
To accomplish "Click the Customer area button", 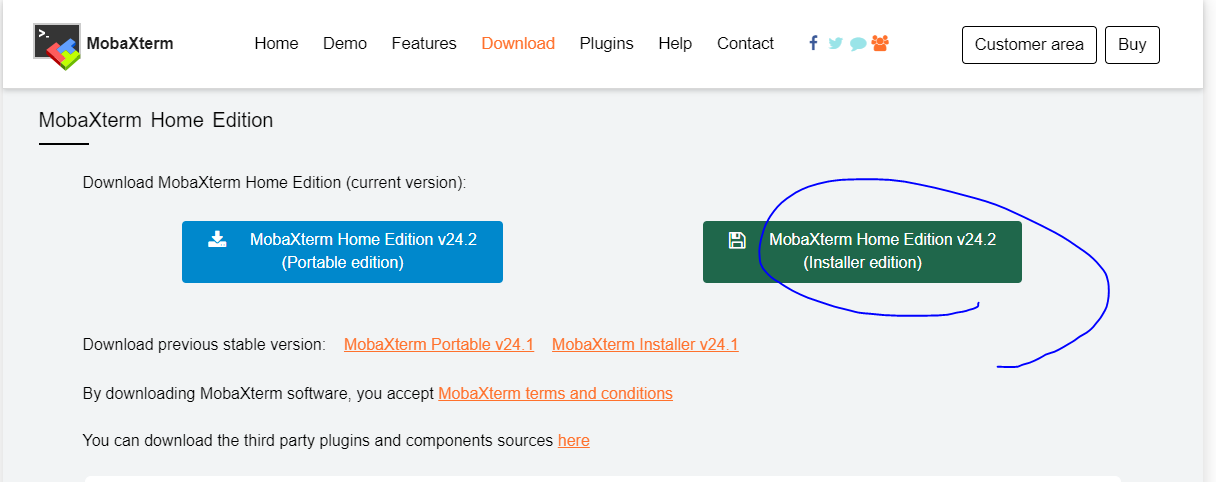I will point(1029,45).
